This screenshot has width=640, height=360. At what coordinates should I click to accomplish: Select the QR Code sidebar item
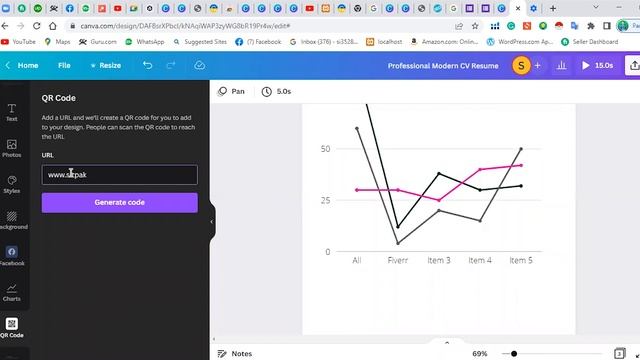coord(11,328)
